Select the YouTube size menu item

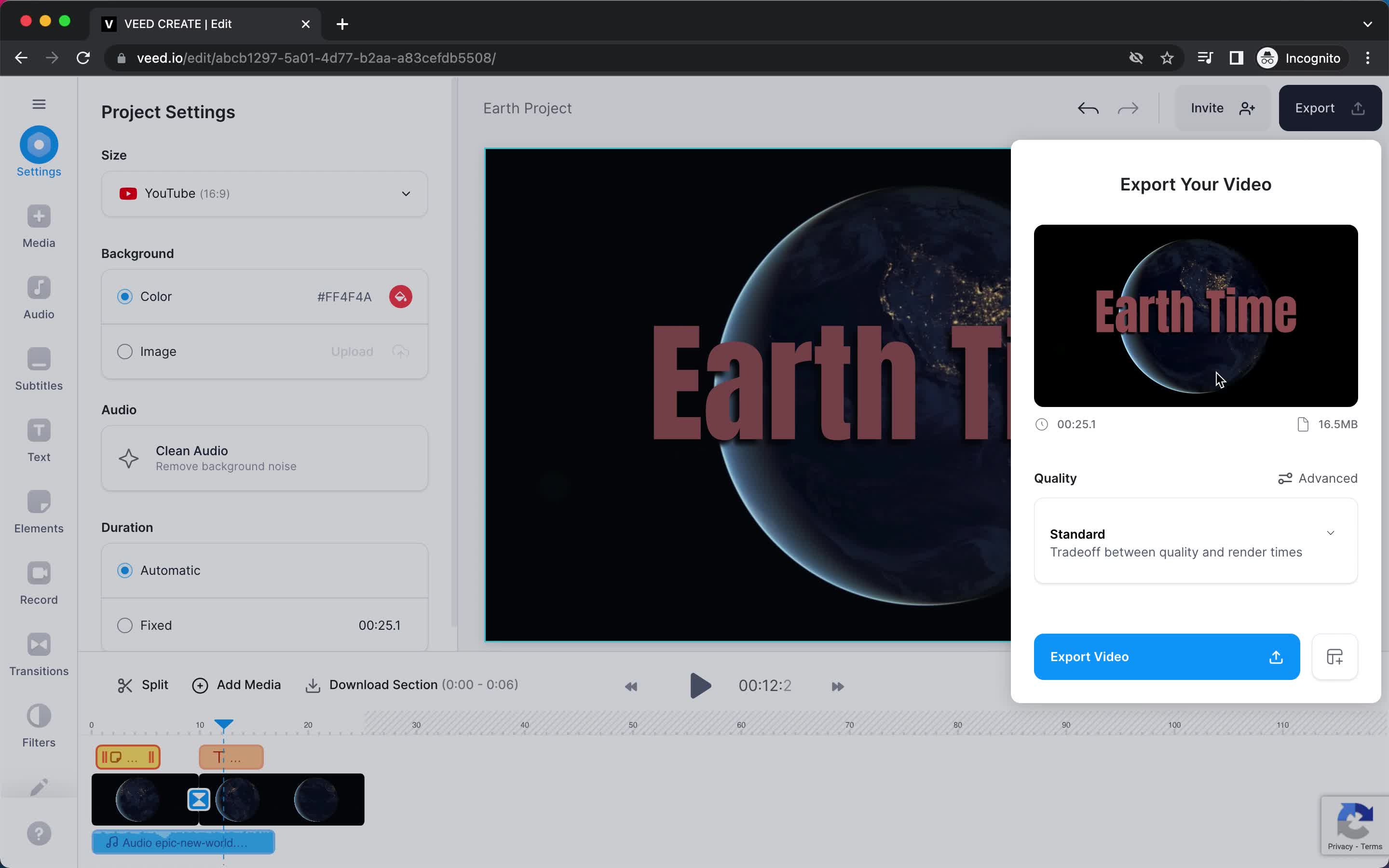click(x=265, y=193)
